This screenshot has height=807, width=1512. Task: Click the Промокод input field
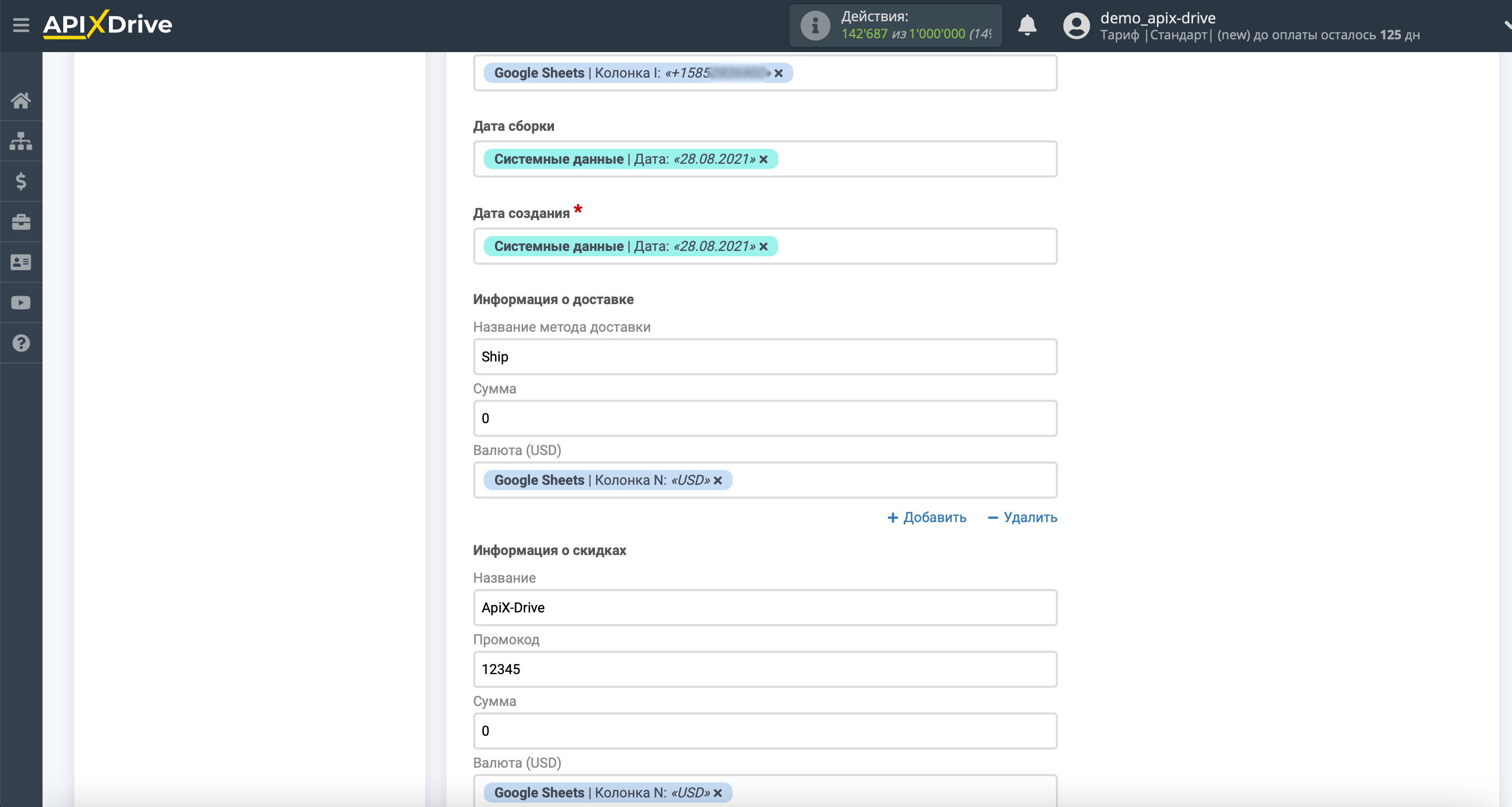(x=765, y=669)
